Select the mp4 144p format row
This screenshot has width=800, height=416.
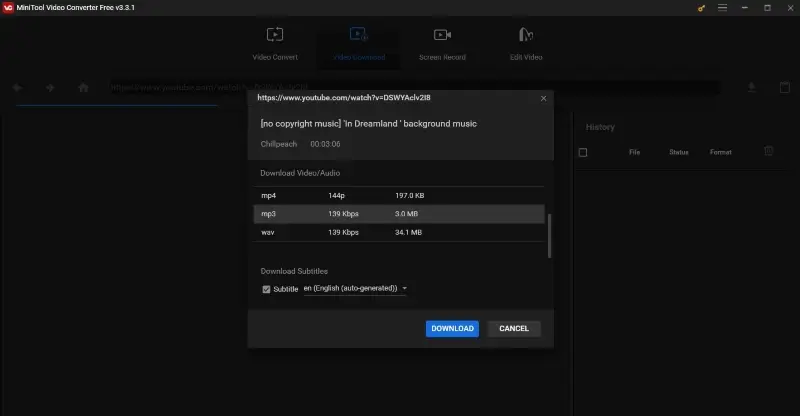pos(399,195)
